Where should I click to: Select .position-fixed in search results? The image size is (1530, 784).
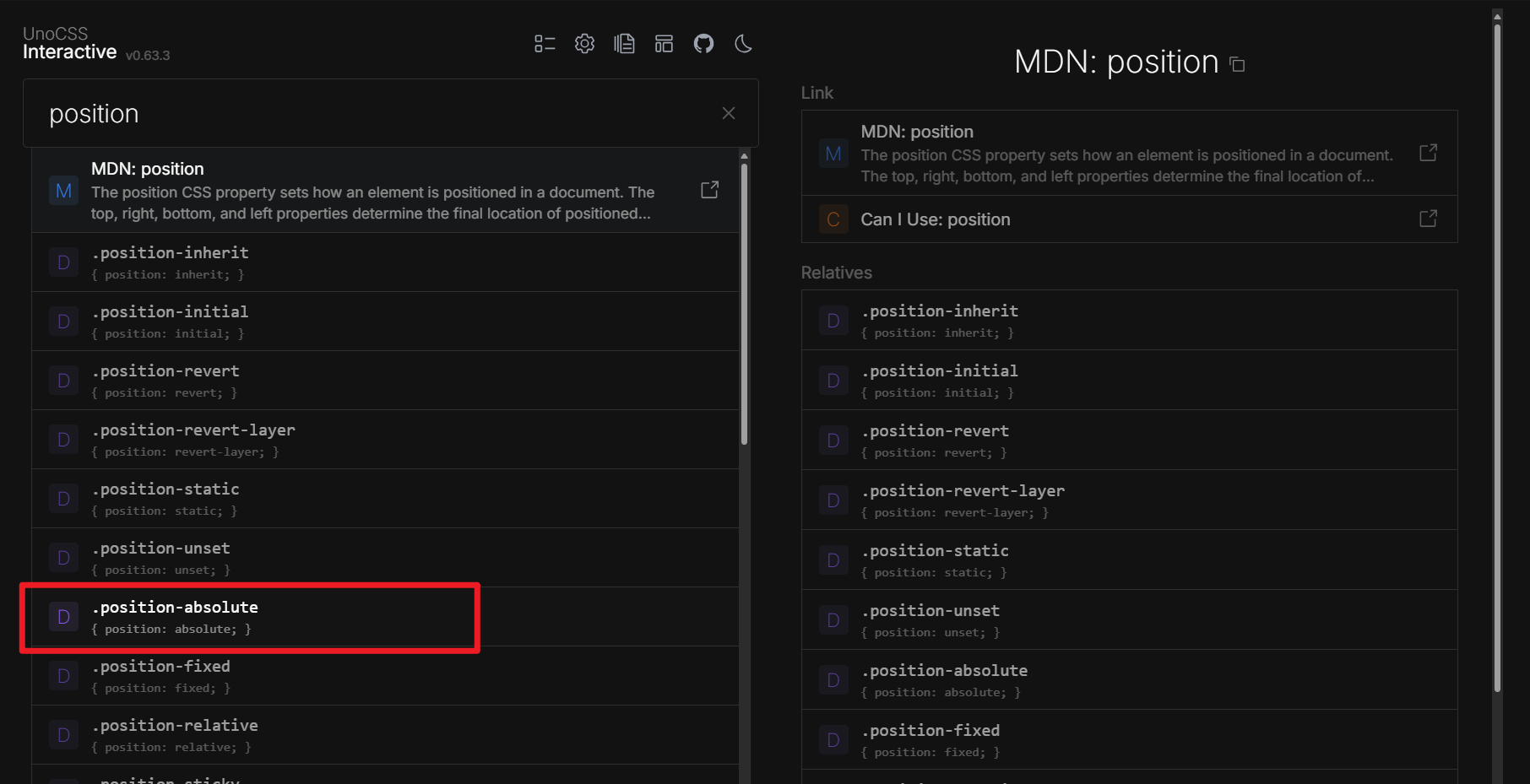(385, 676)
